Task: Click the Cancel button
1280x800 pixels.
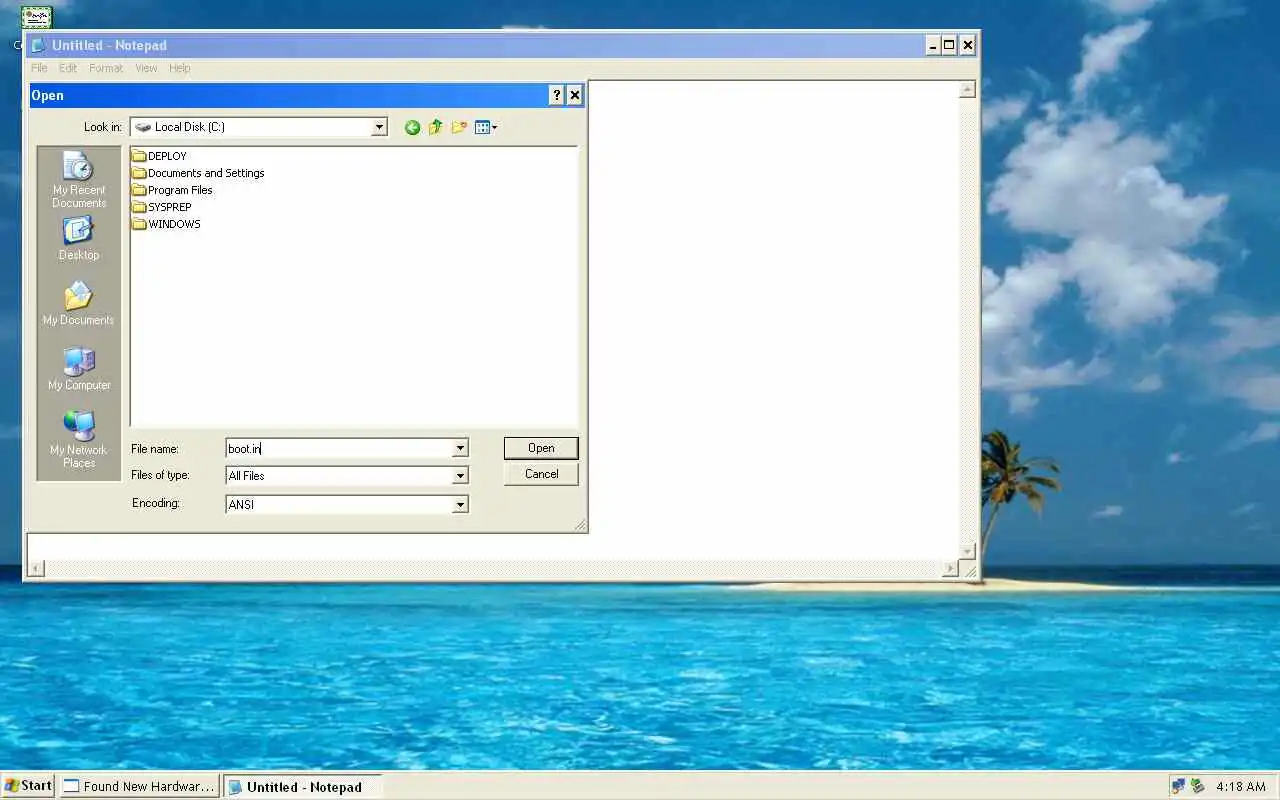Action: (541, 474)
